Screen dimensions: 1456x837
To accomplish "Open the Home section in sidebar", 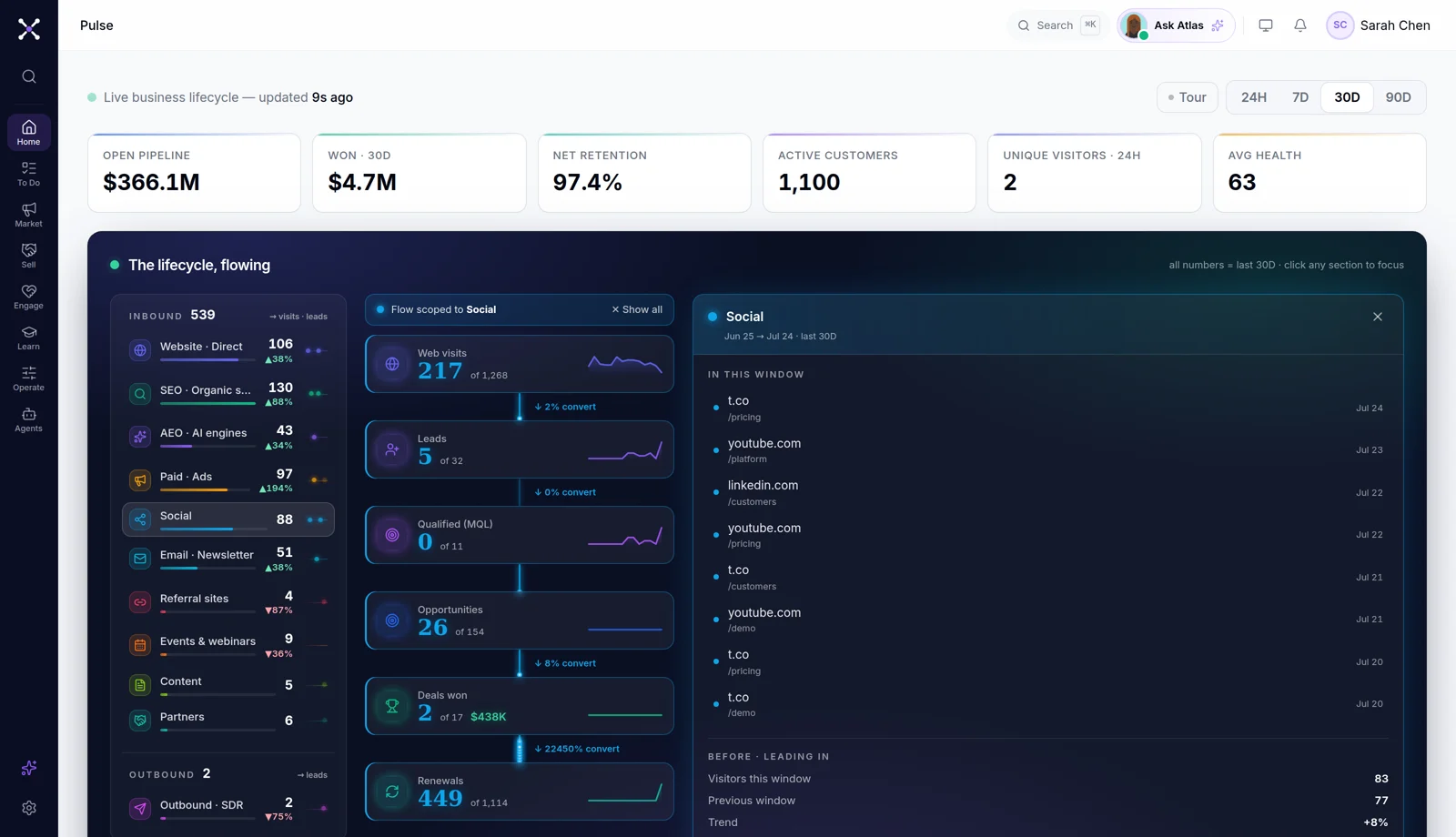I will [x=29, y=133].
